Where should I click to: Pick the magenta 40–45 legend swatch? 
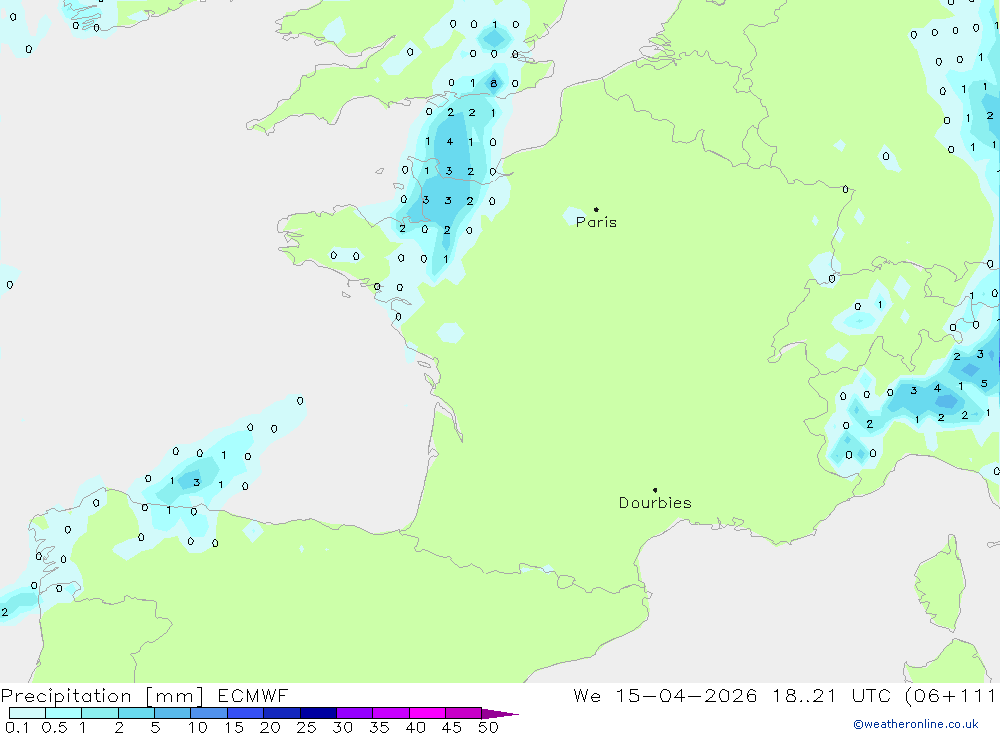(x=427, y=713)
